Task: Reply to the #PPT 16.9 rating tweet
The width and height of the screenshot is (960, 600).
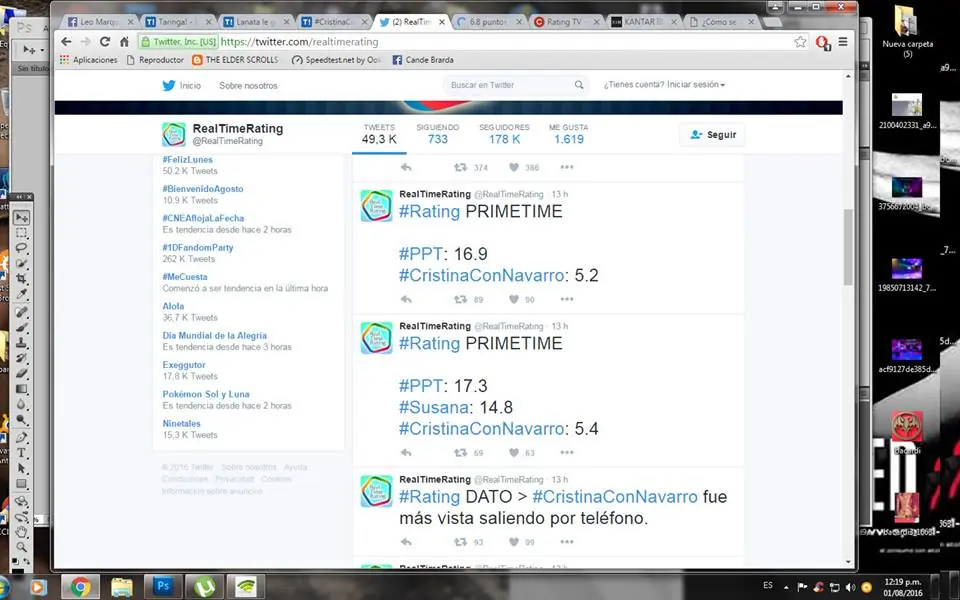Action: click(x=406, y=299)
